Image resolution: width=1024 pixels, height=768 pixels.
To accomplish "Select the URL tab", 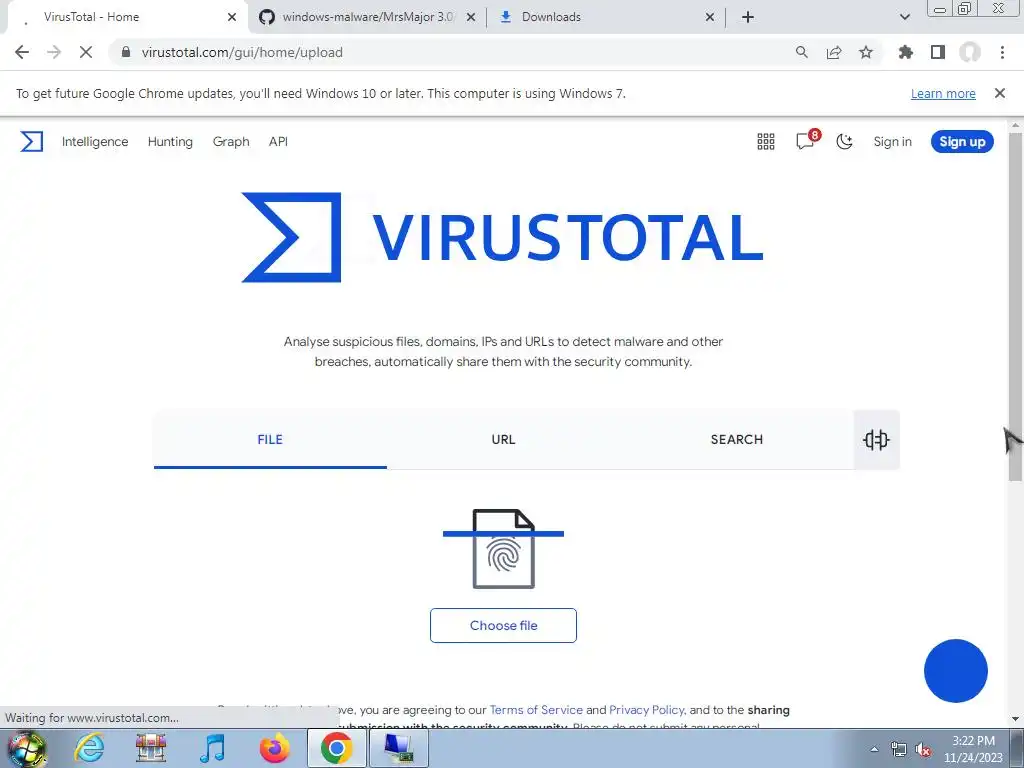I will point(503,440).
